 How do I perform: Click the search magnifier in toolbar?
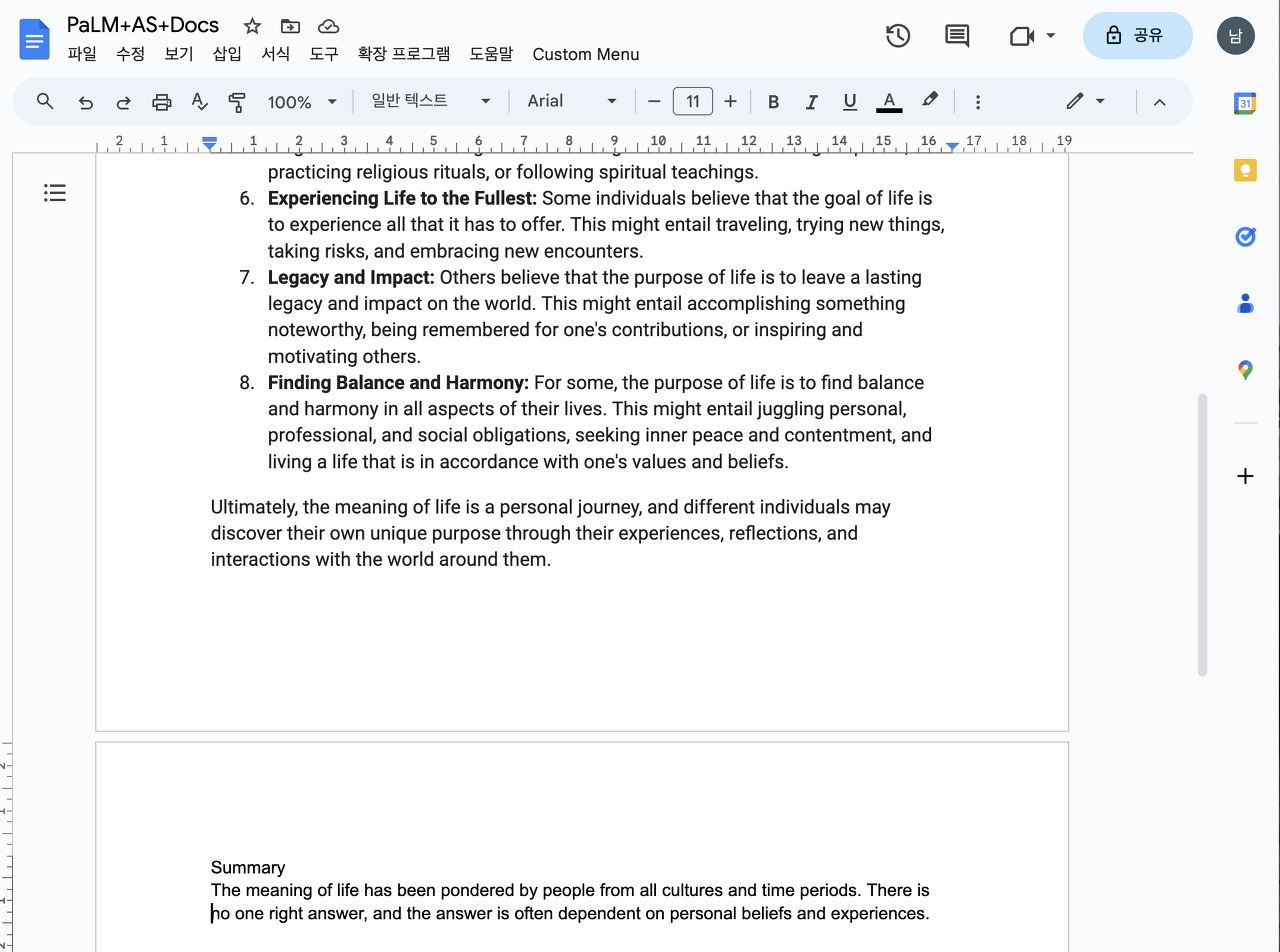point(45,101)
